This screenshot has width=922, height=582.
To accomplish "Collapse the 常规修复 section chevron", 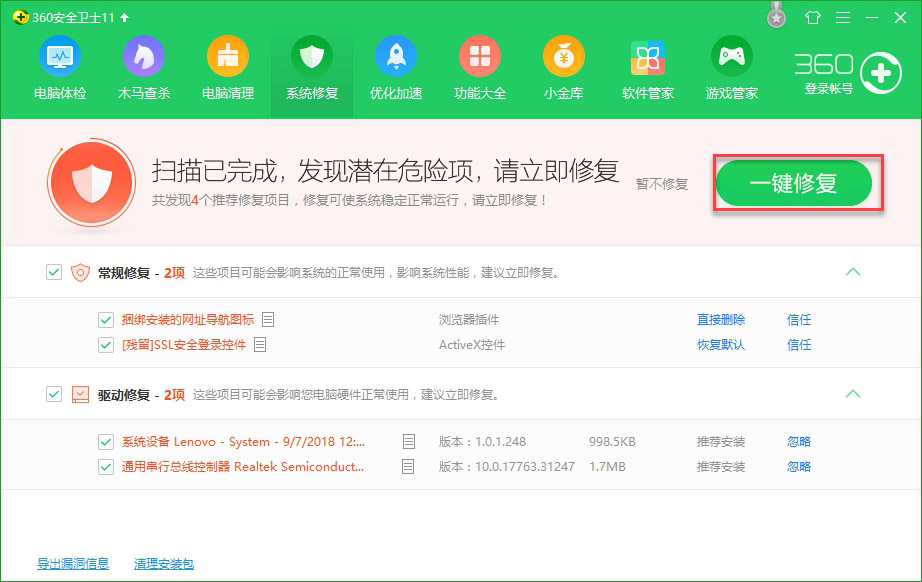I will click(x=853, y=272).
